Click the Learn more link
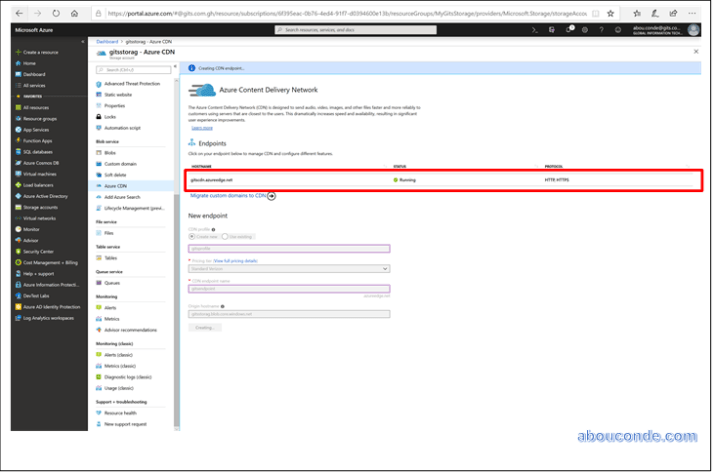Screen dimensions: 714x472 click(201, 128)
